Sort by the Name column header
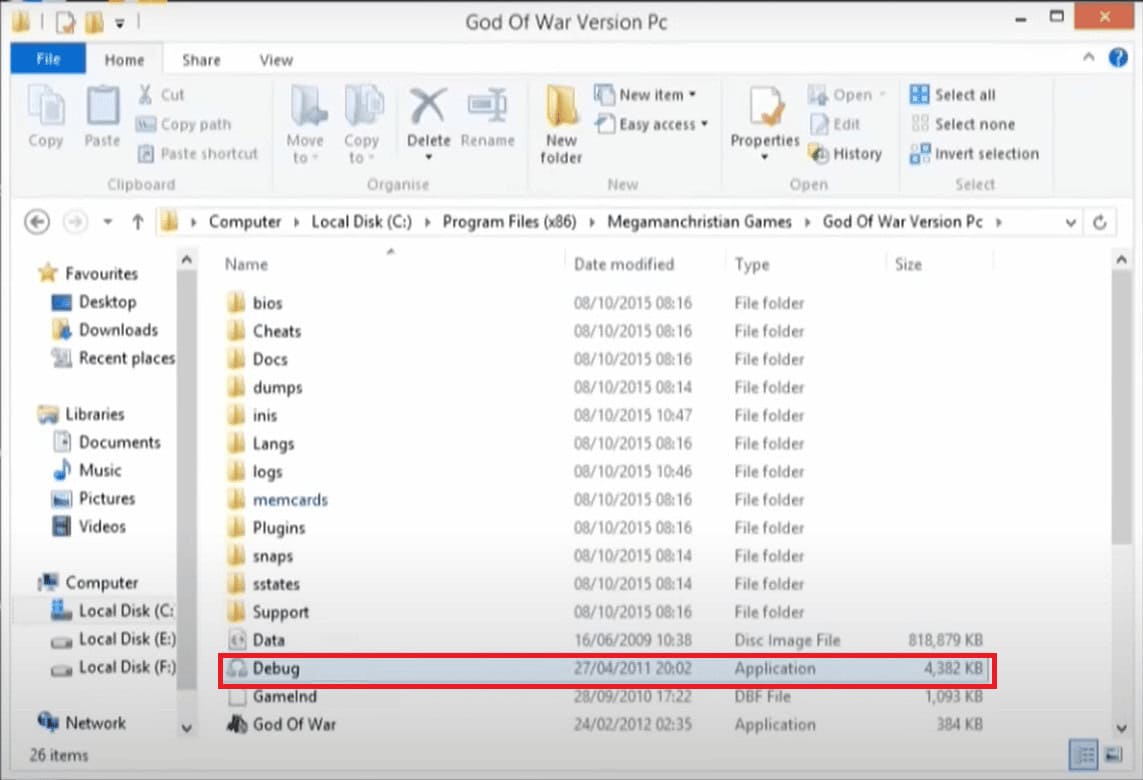Image resolution: width=1143 pixels, height=780 pixels. click(x=246, y=264)
